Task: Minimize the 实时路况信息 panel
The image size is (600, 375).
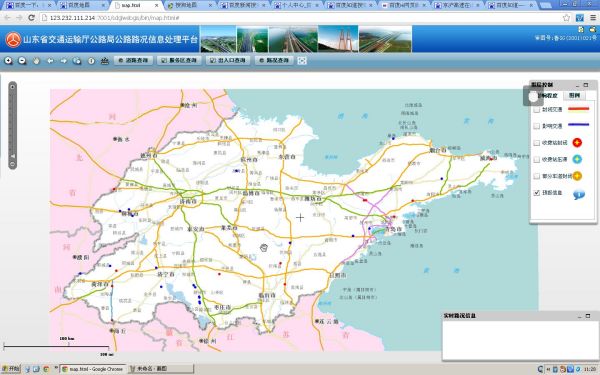Action: (580, 316)
